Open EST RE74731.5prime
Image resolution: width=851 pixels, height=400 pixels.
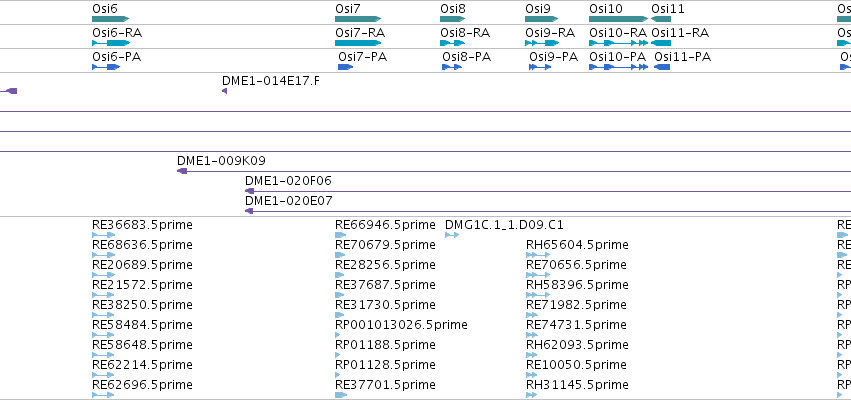[531, 335]
